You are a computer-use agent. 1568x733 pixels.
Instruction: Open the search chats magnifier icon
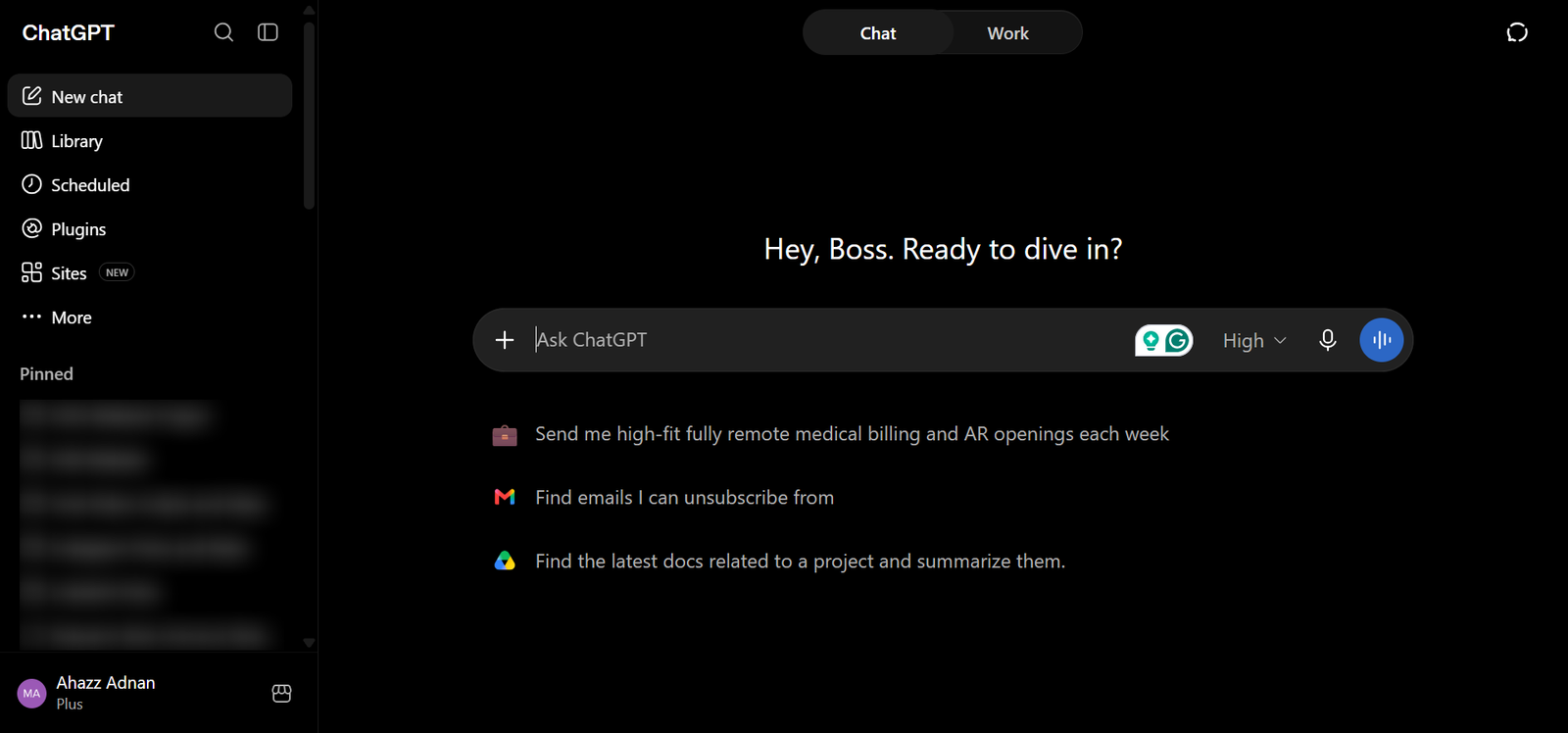223,32
